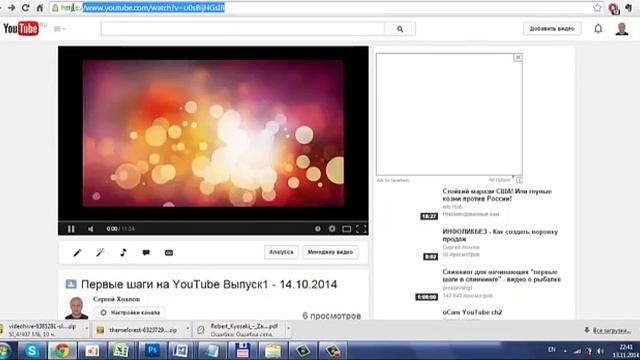640x360 pixels.
Task: Click the red extension icon in browser toolbar
Action: 613,8
